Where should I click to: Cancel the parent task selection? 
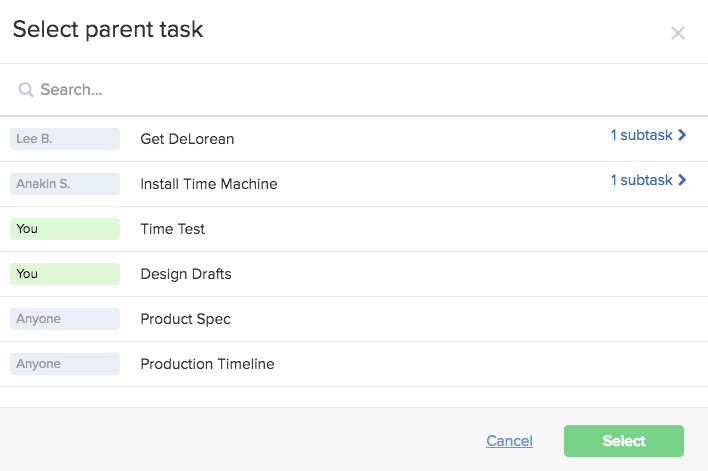(x=509, y=441)
